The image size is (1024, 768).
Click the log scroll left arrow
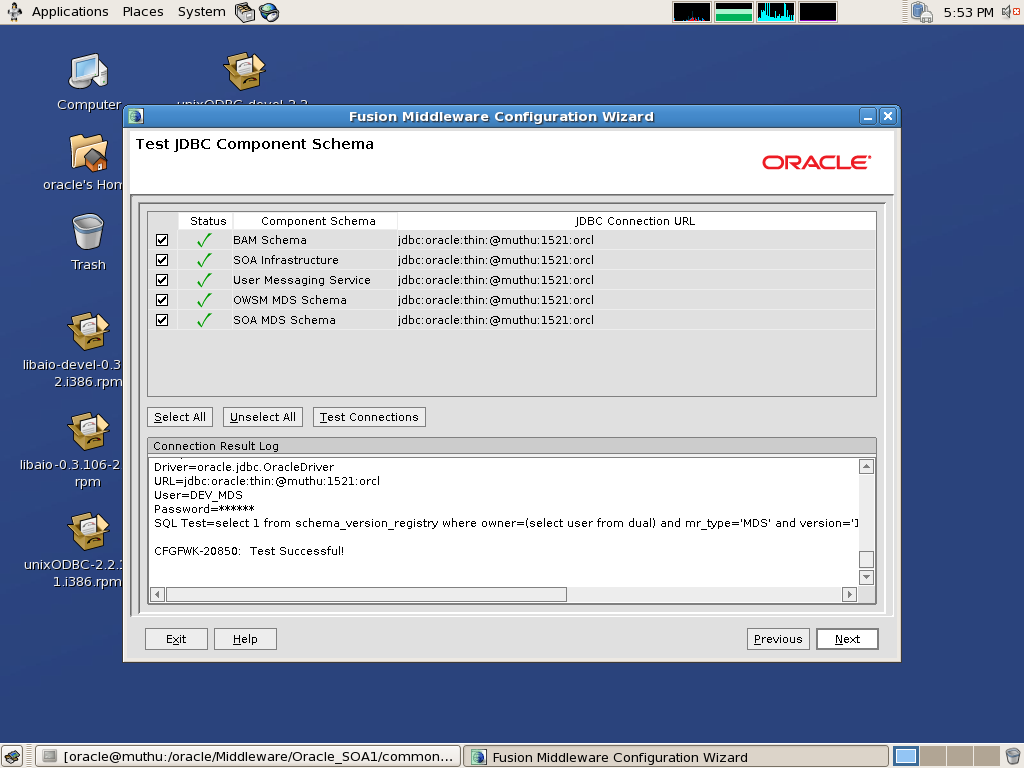click(x=157, y=594)
